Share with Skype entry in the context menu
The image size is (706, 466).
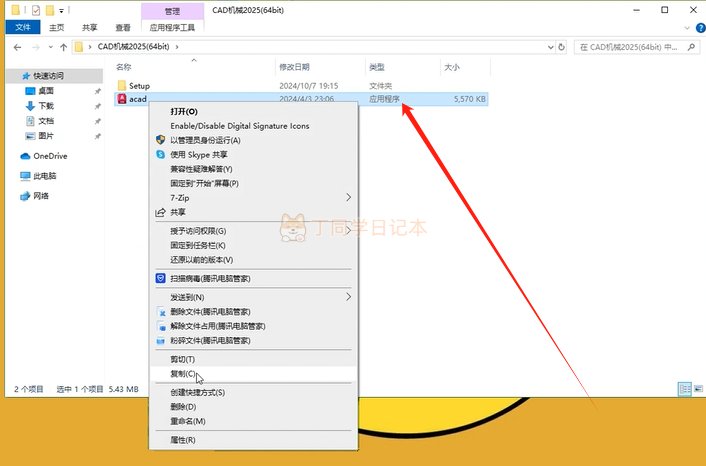[x=253, y=155]
